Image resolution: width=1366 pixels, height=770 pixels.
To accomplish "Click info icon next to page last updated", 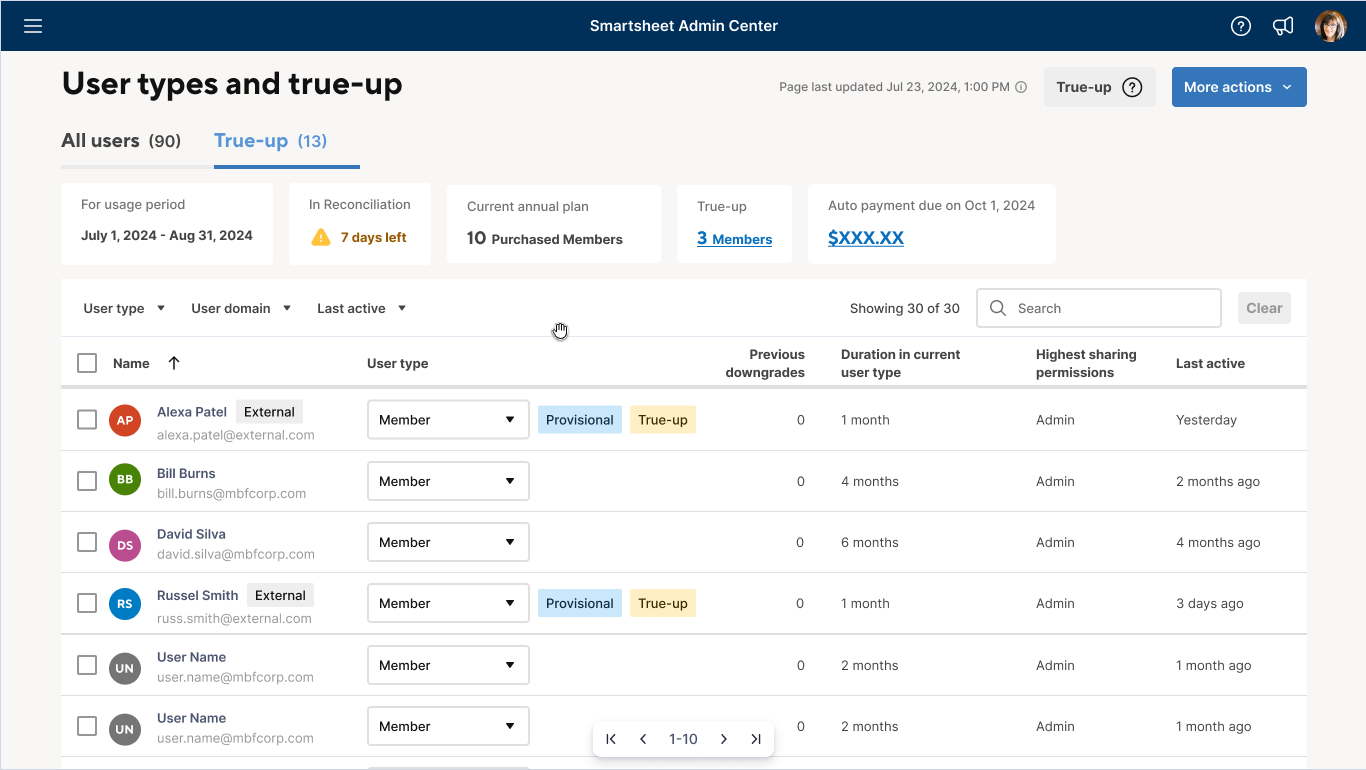I will 1021,87.
